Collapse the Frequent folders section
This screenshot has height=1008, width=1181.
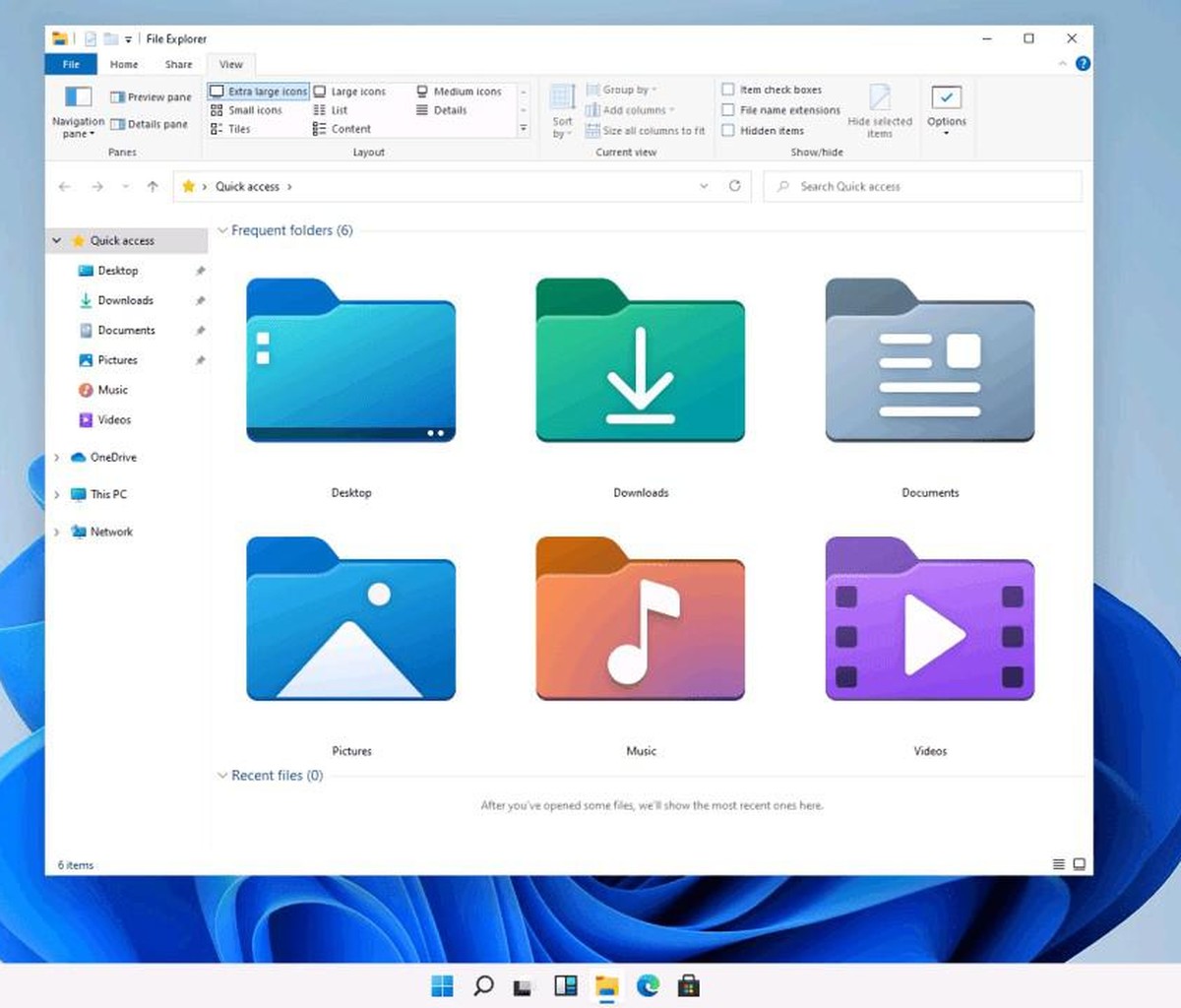222,230
